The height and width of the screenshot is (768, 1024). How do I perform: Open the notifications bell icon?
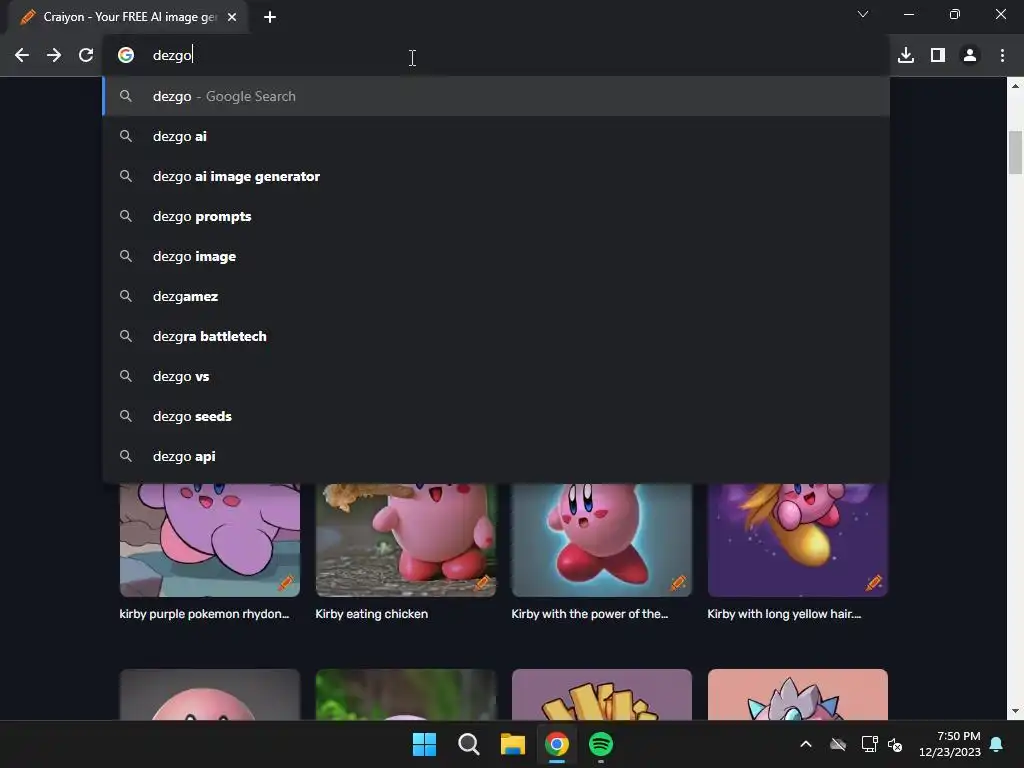(997, 744)
